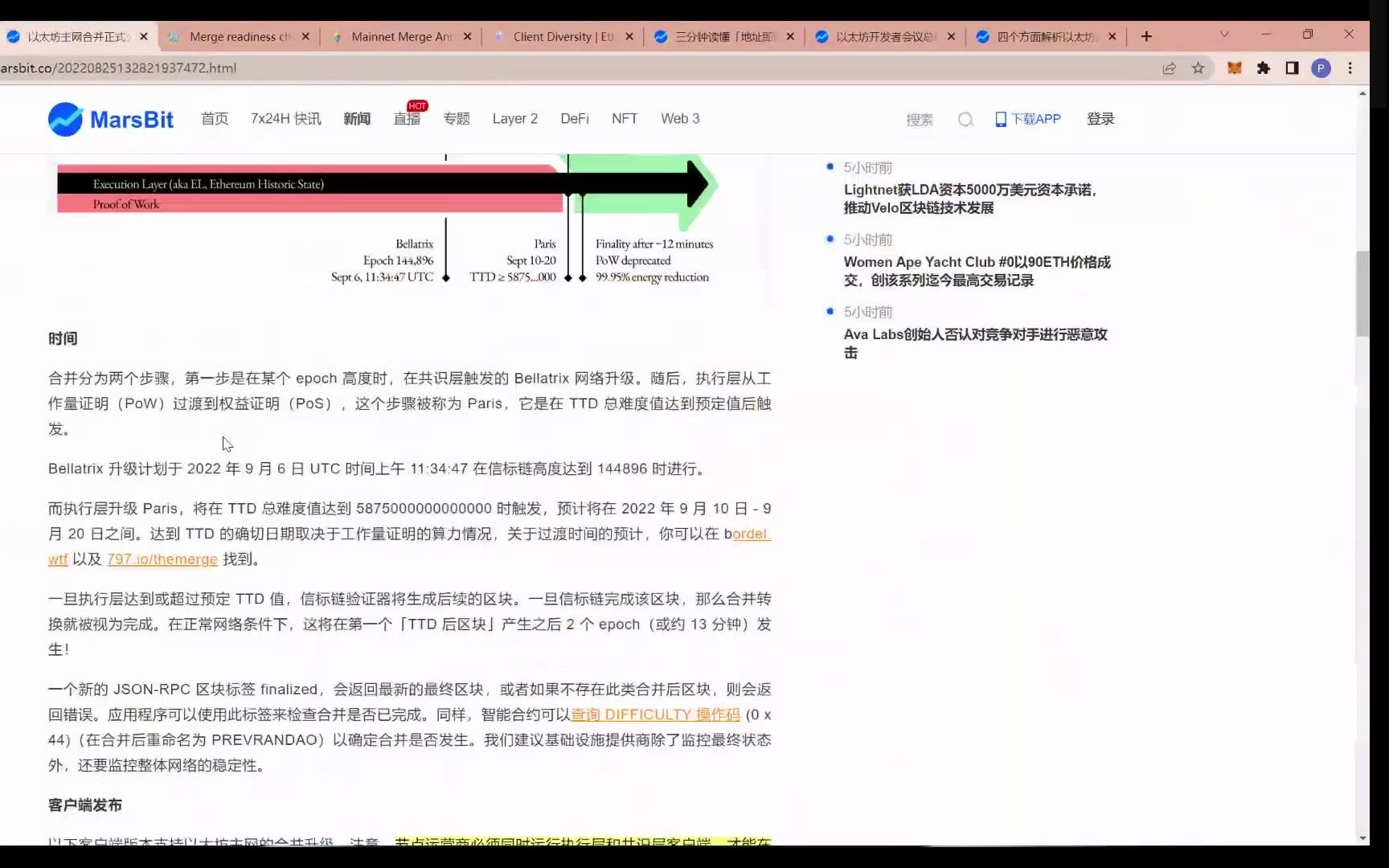Click the merge timeline diagram image
The height and width of the screenshot is (868, 1389).
[410, 231]
